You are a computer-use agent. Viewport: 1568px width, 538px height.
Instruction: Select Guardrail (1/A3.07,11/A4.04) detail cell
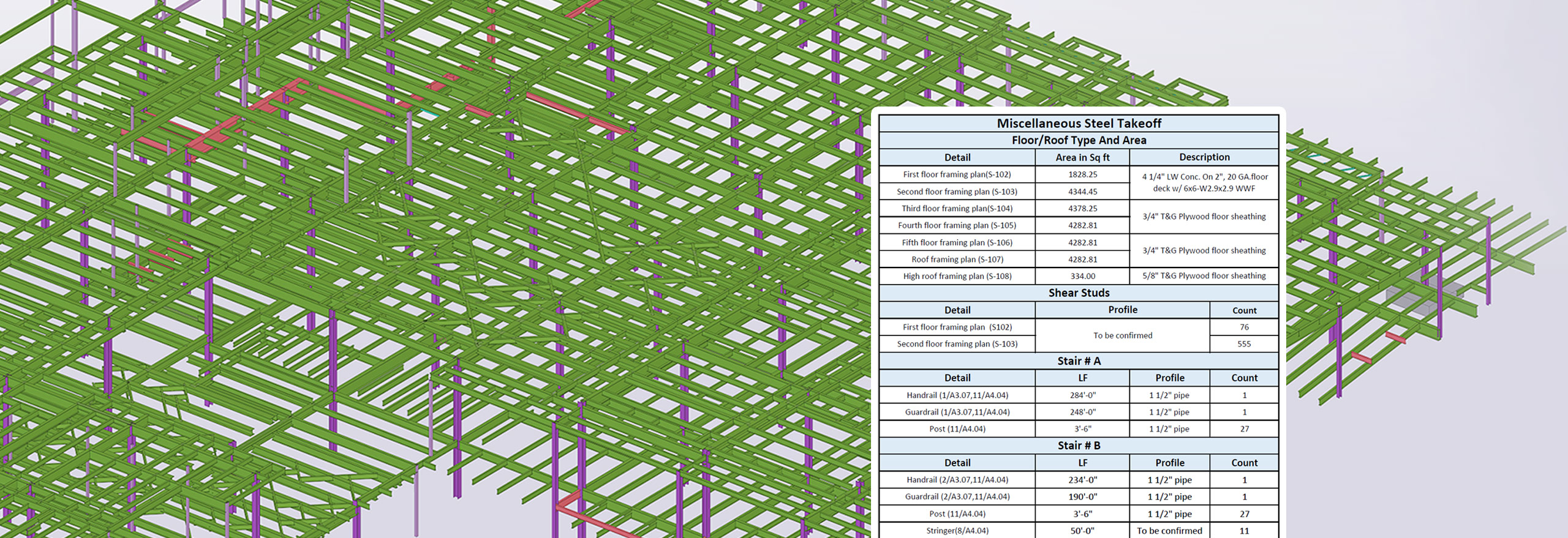[957, 412]
